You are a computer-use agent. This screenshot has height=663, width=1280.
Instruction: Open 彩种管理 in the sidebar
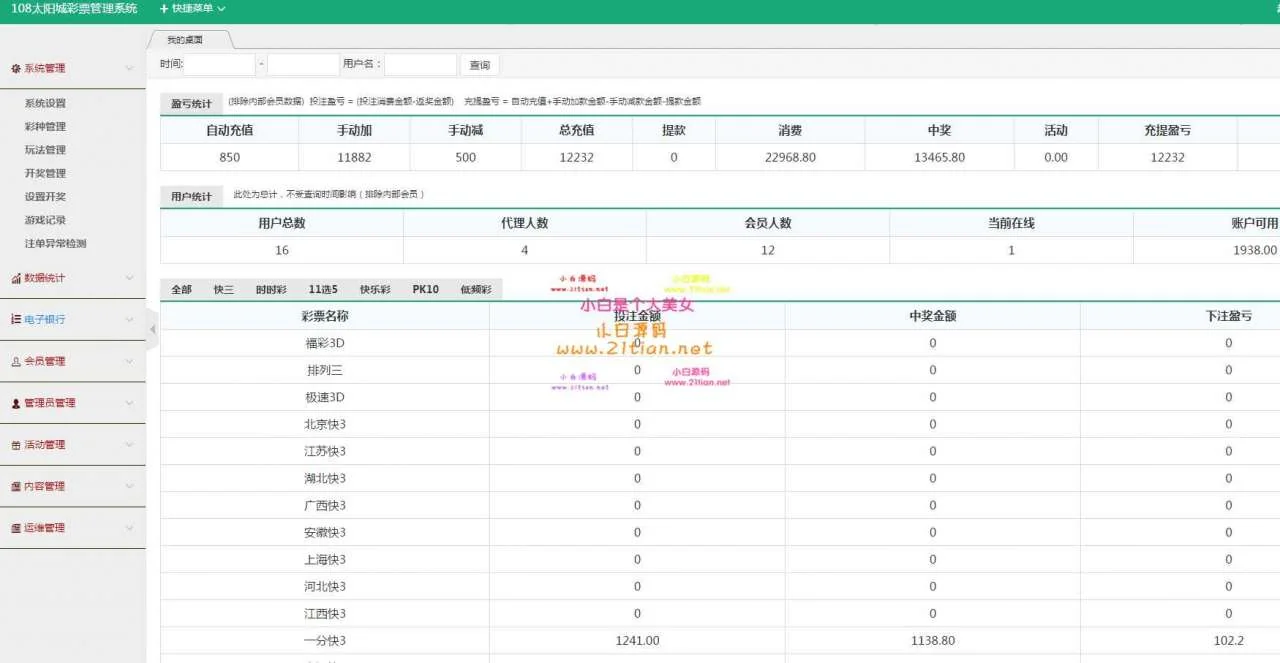click(45, 127)
